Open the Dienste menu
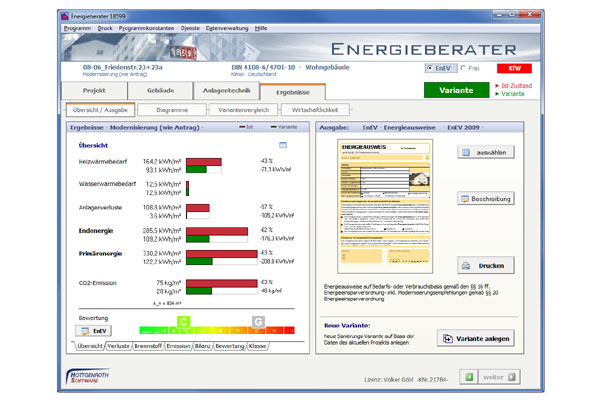 (x=190, y=28)
